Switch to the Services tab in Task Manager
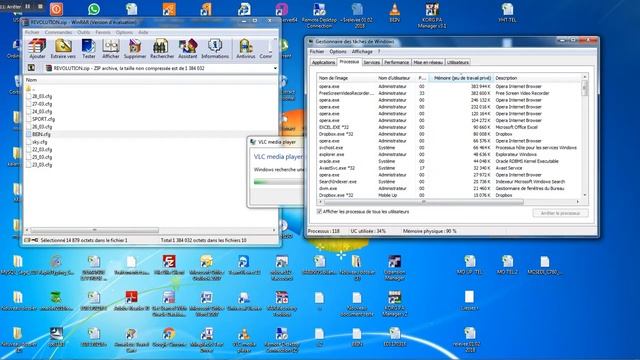640x360 pixels. [371, 62]
